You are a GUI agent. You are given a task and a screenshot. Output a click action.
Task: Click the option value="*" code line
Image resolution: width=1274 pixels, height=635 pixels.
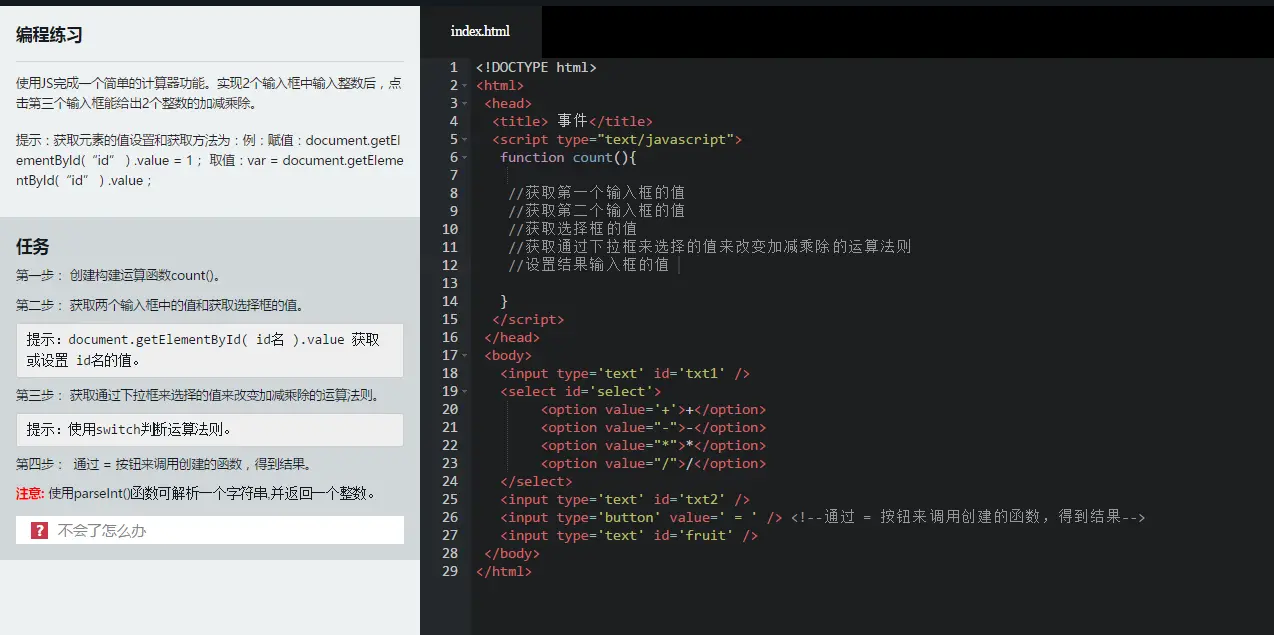click(653, 446)
